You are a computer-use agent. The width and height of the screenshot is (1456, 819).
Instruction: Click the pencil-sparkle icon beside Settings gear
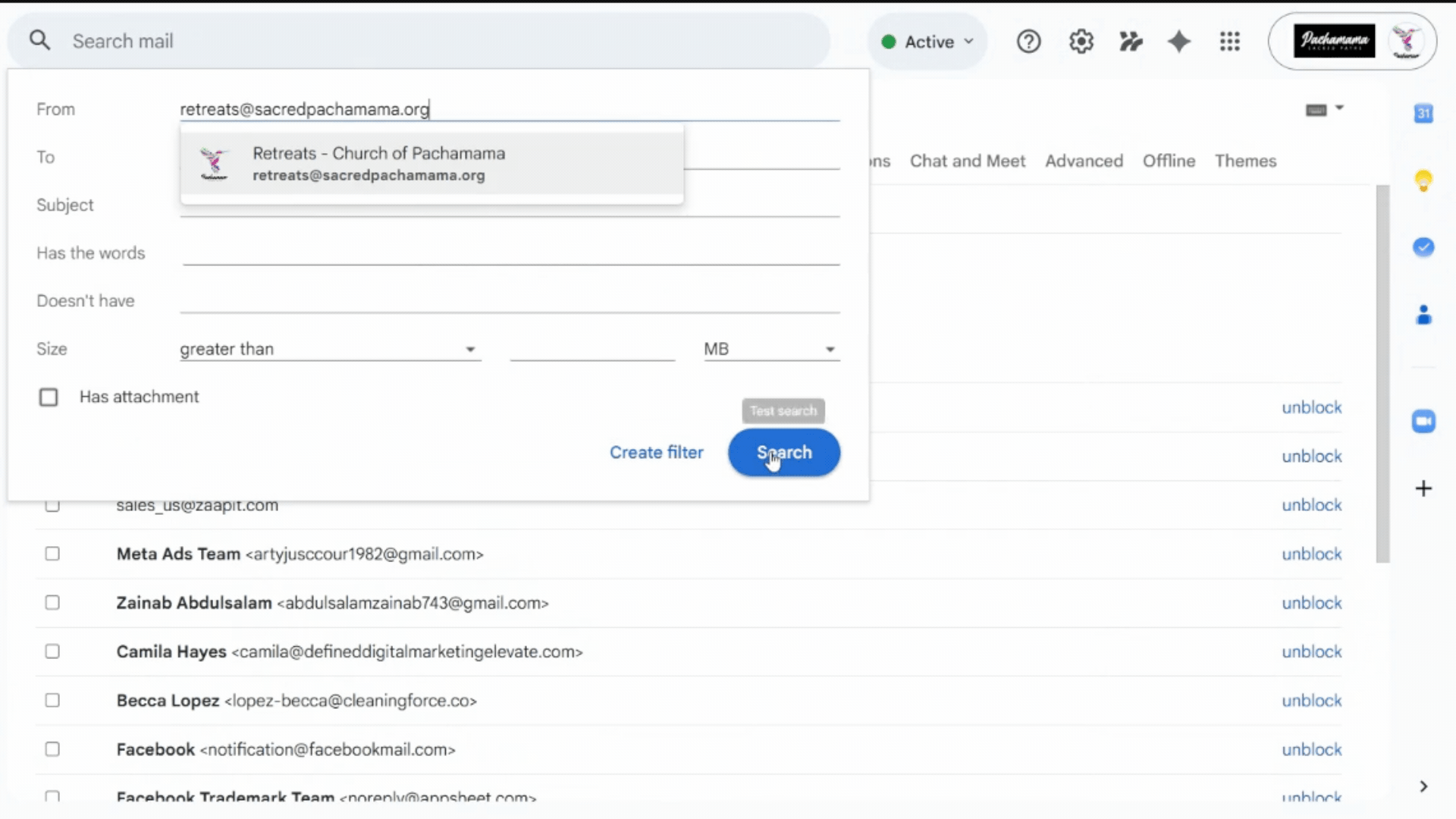(1130, 42)
